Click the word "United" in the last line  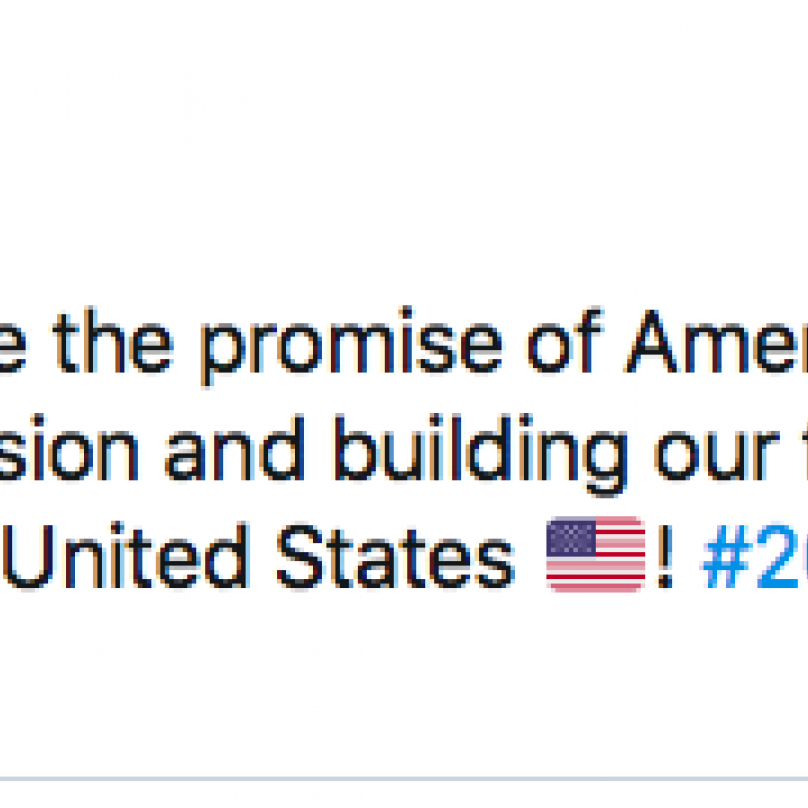[x=126, y=557]
